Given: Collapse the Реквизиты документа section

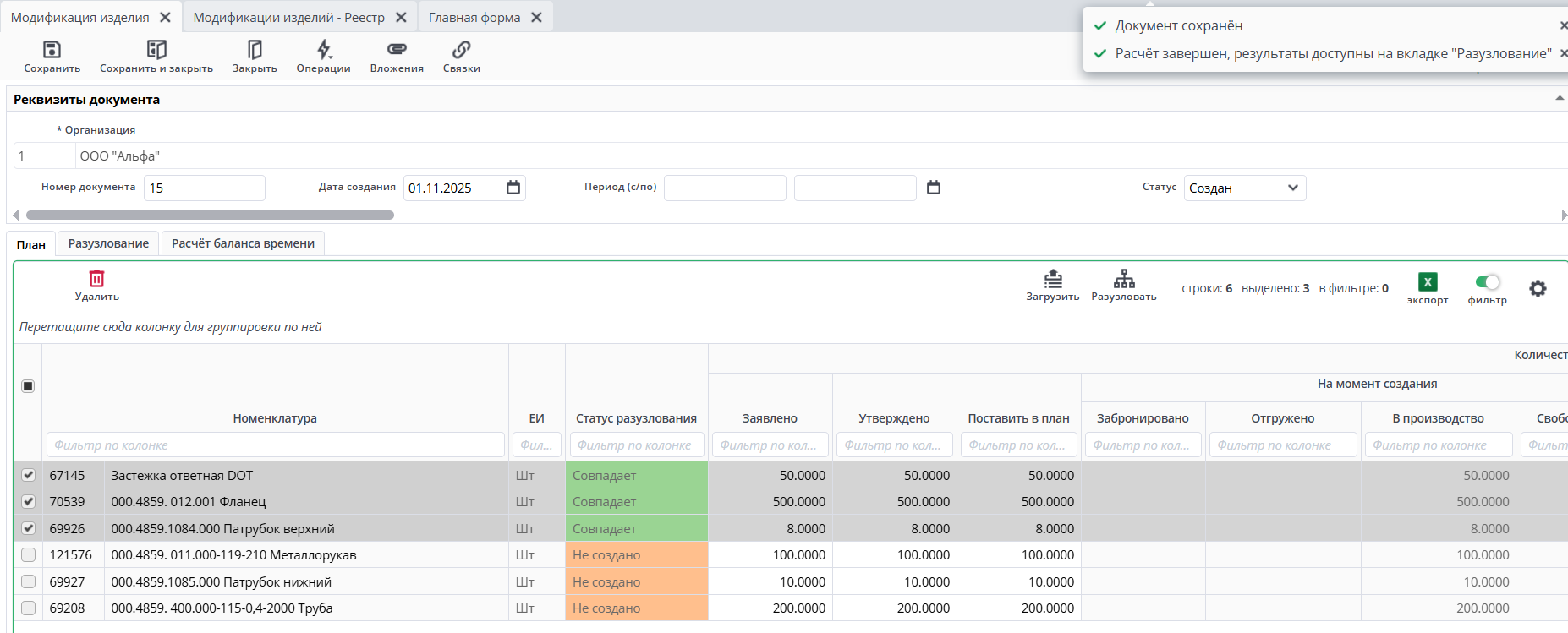Looking at the screenshot, I should (1559, 99).
